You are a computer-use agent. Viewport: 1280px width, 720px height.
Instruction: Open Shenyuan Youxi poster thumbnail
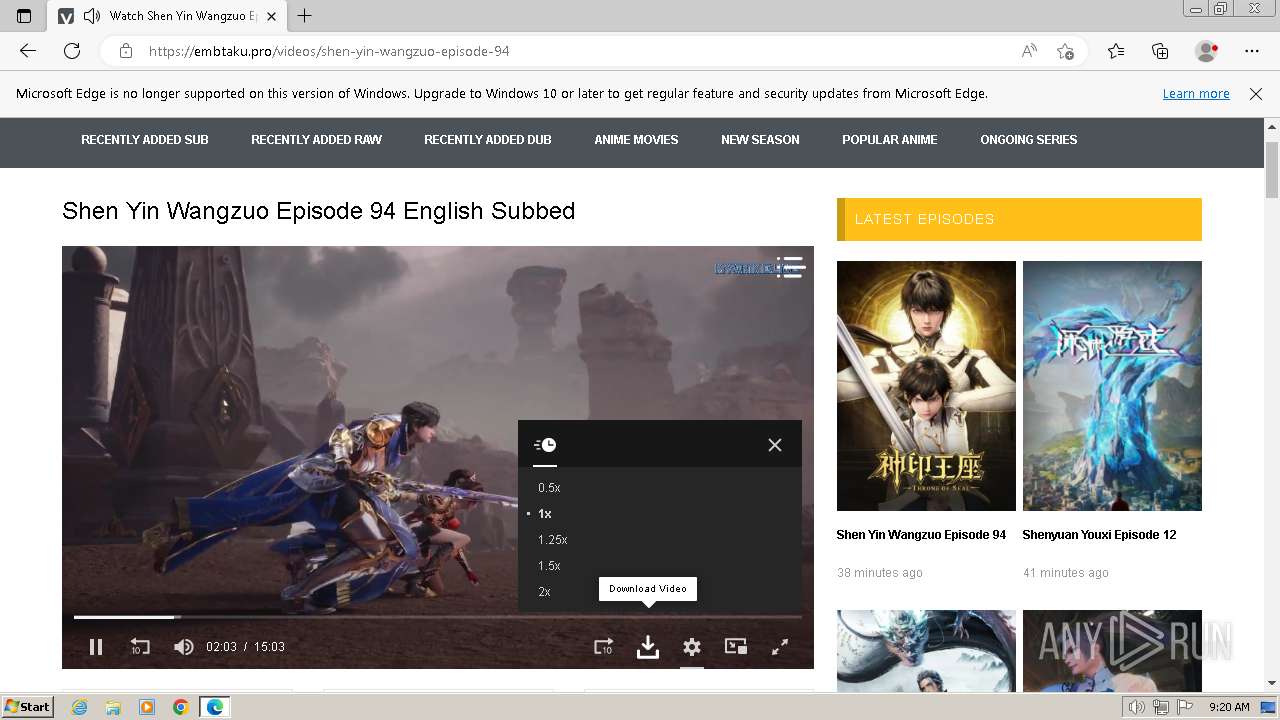(1112, 386)
